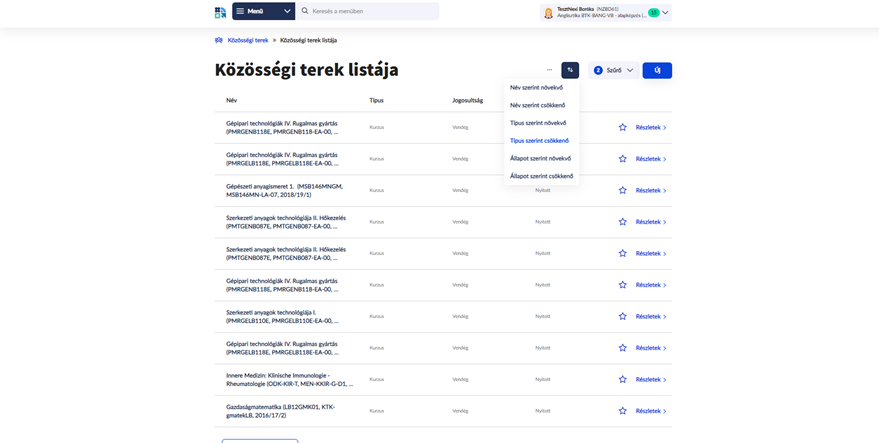Open the three-dot more options menu
Image resolution: width=879 pixels, height=443 pixels.
549,70
